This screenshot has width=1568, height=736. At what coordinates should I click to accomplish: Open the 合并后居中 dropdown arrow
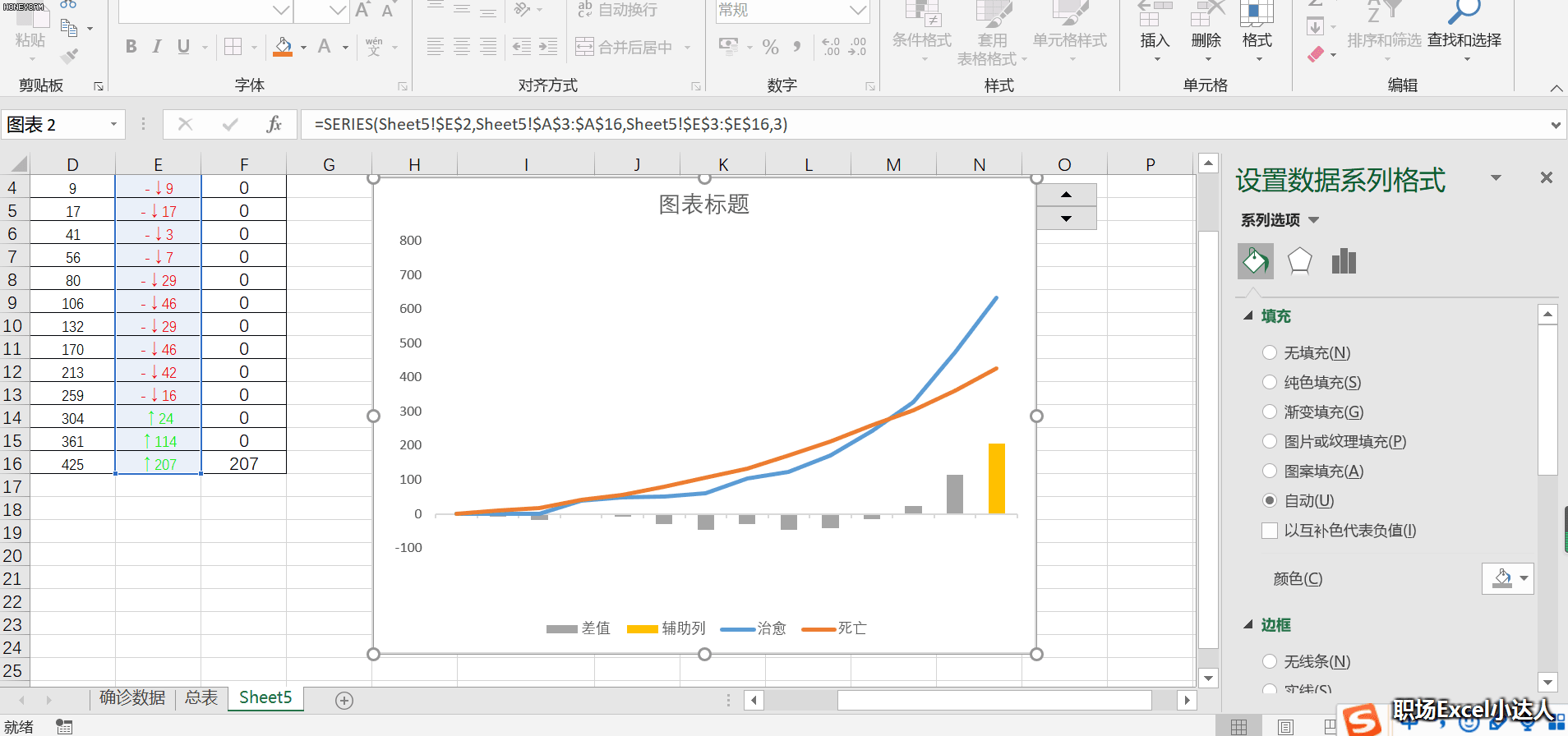687,47
